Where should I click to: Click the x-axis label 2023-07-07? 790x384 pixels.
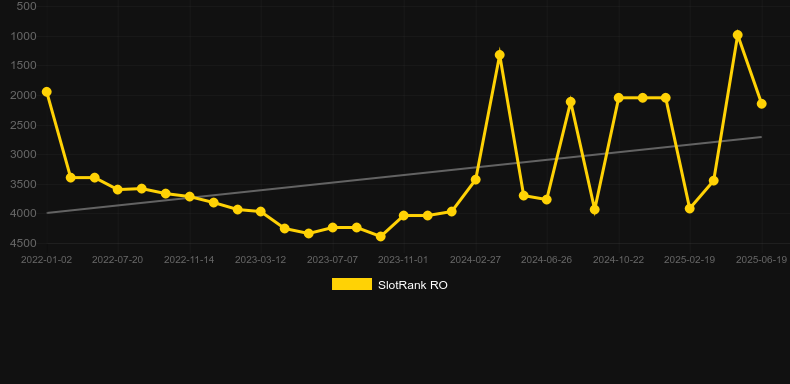coord(332,260)
